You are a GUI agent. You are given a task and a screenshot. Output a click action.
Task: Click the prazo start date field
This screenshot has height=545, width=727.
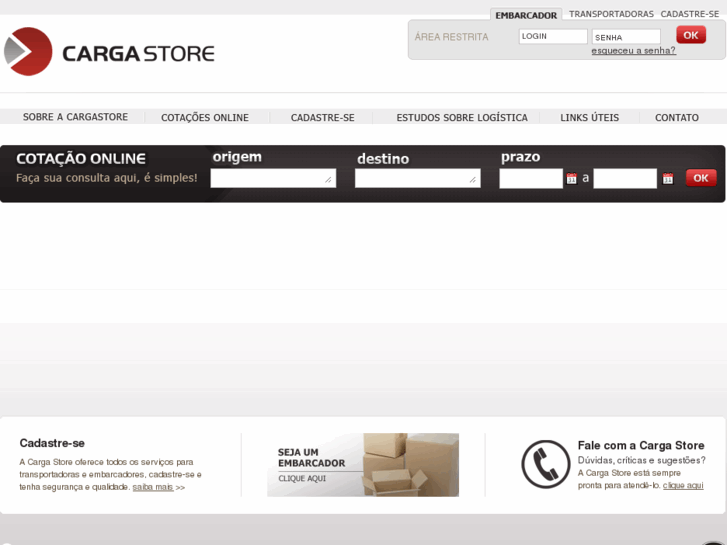click(x=531, y=179)
